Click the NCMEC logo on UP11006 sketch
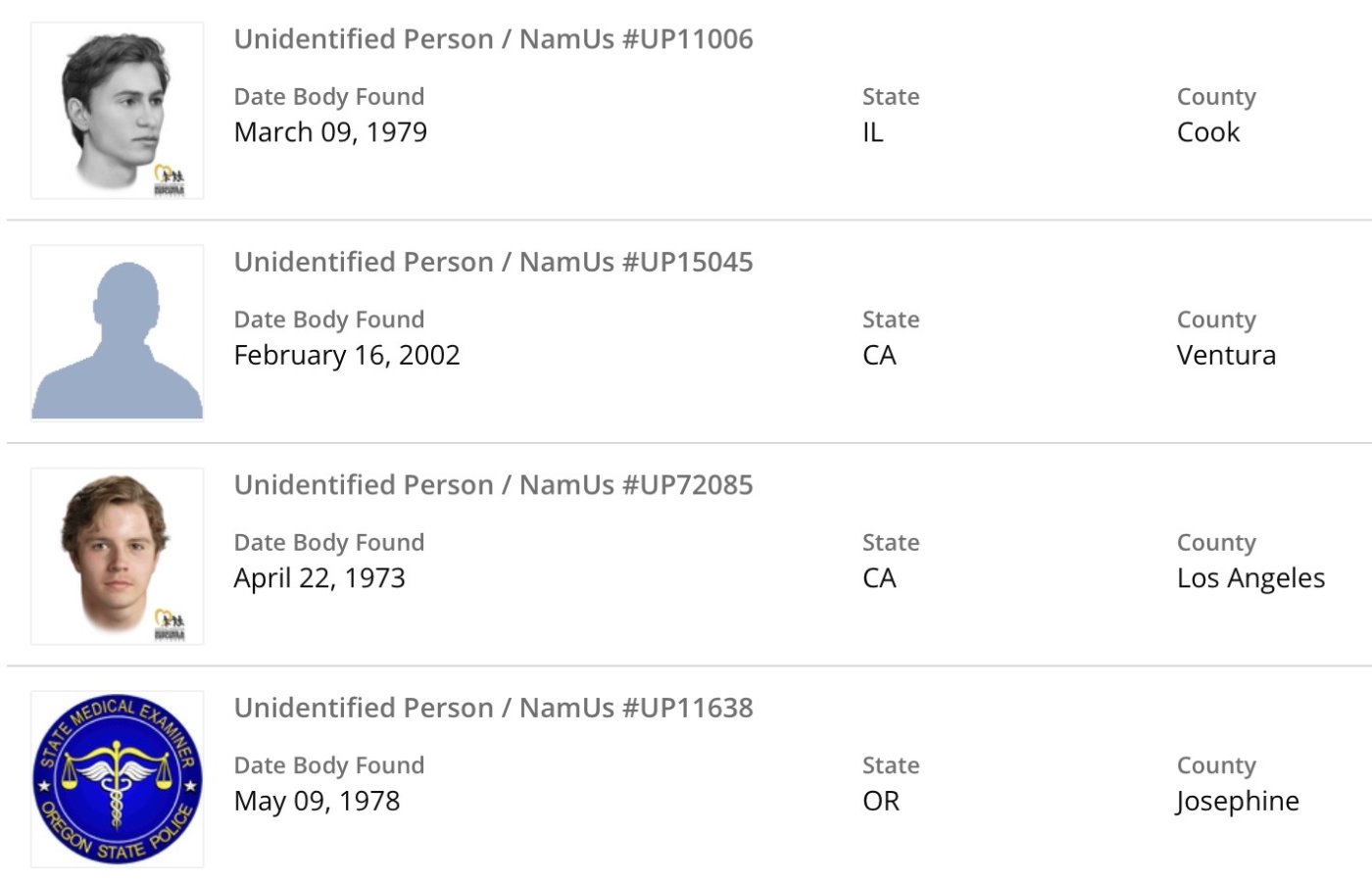 click(170, 181)
